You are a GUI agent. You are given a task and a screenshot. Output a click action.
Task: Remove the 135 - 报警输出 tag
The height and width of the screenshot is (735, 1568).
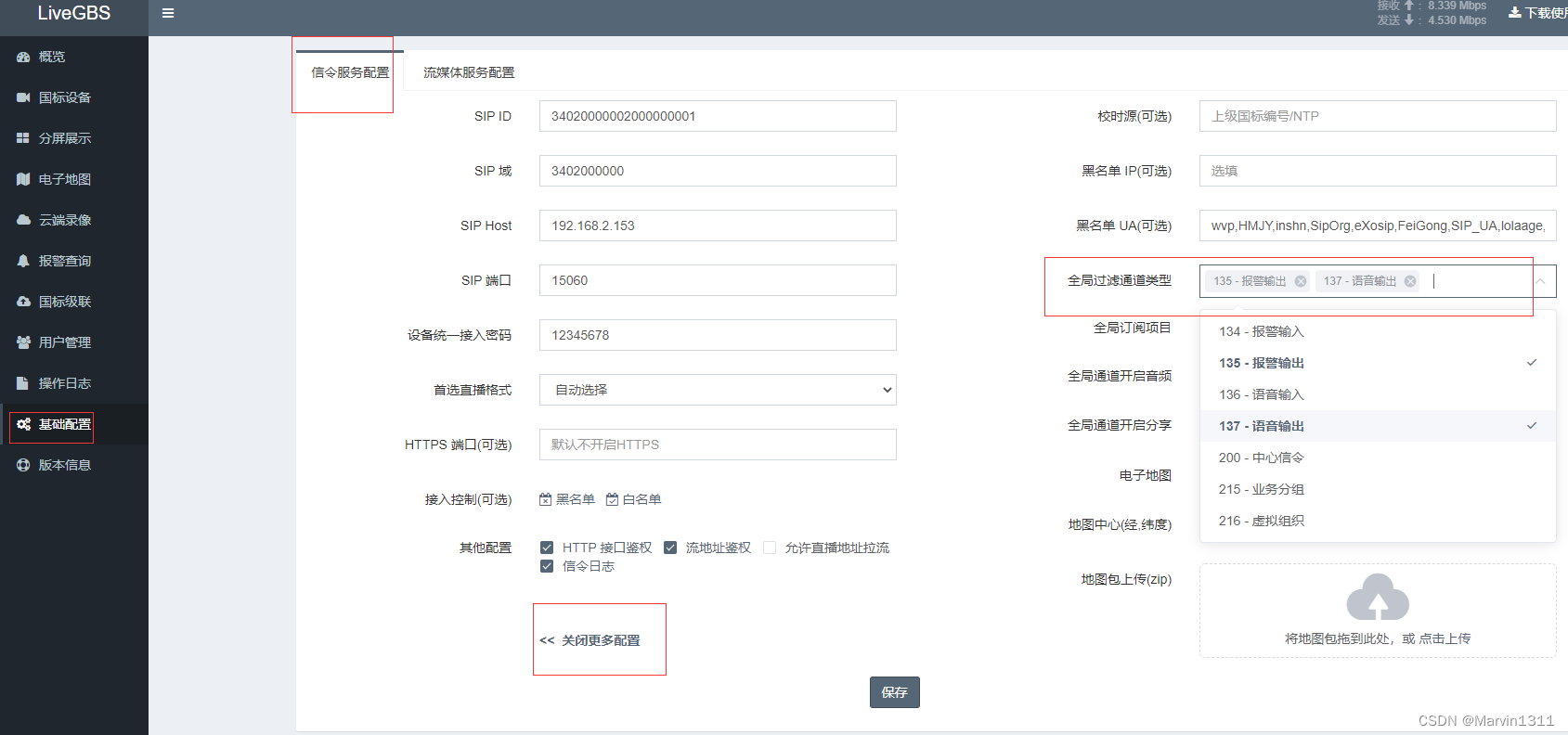tap(1301, 281)
